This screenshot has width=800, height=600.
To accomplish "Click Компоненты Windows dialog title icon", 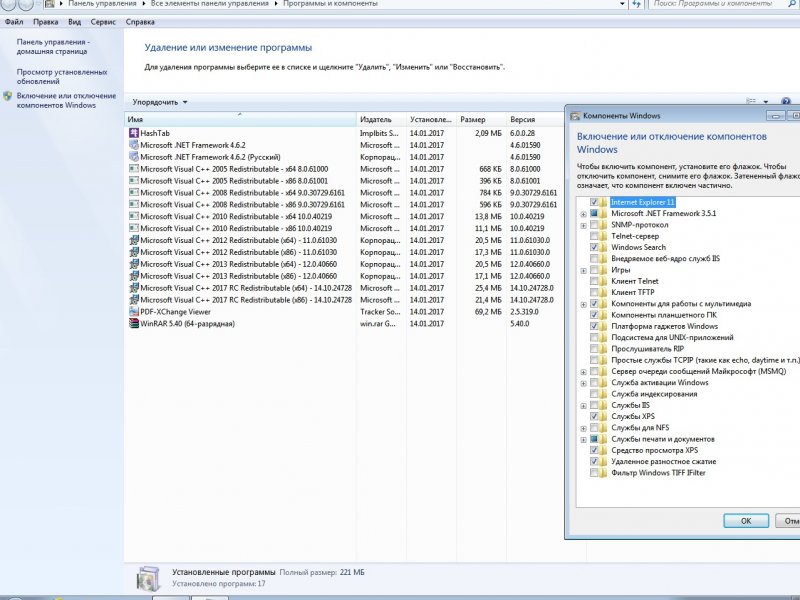I will pyautogui.click(x=575, y=116).
